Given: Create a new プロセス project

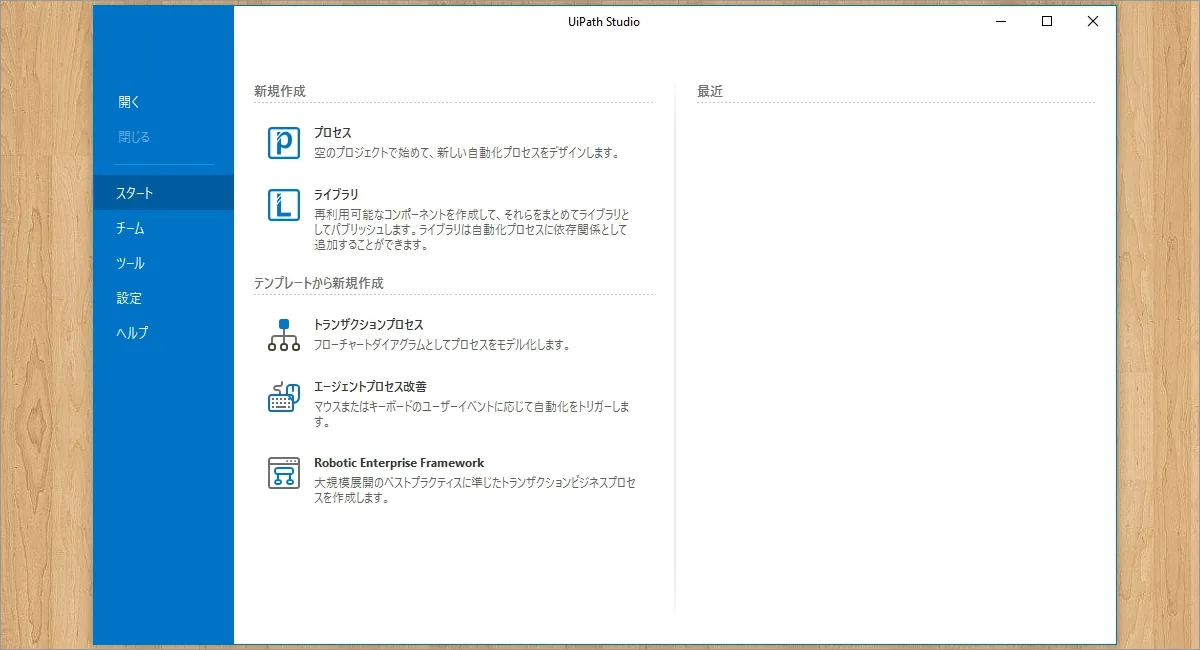Looking at the screenshot, I should 333,133.
